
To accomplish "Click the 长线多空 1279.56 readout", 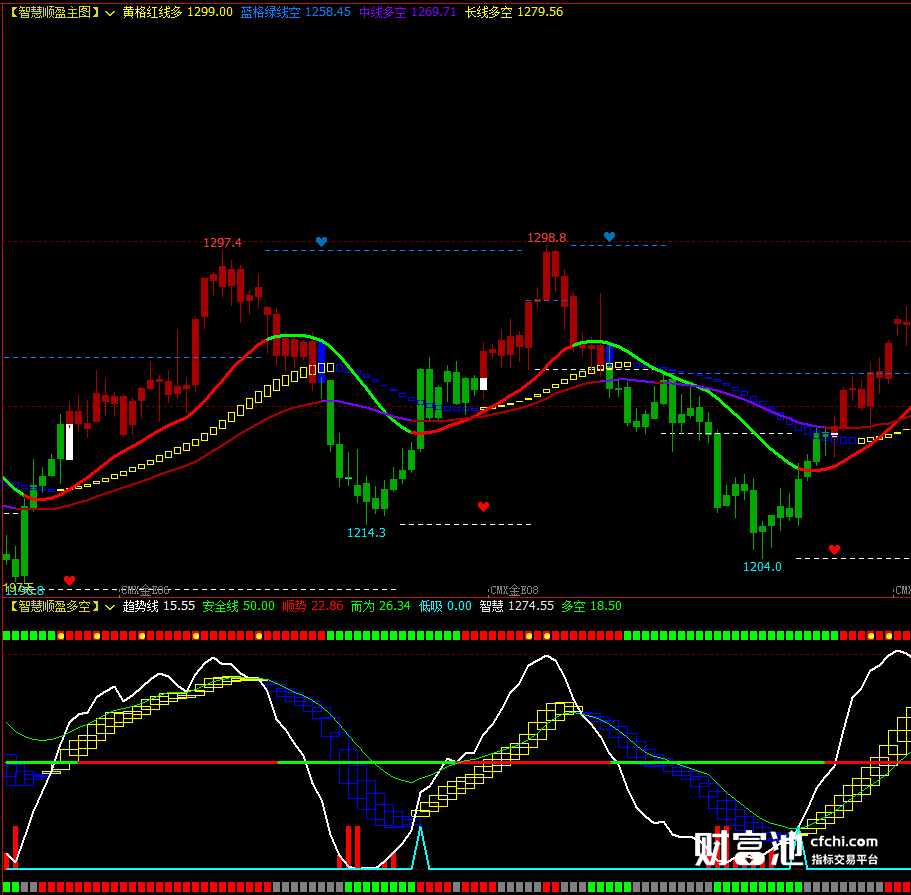I will [514, 12].
